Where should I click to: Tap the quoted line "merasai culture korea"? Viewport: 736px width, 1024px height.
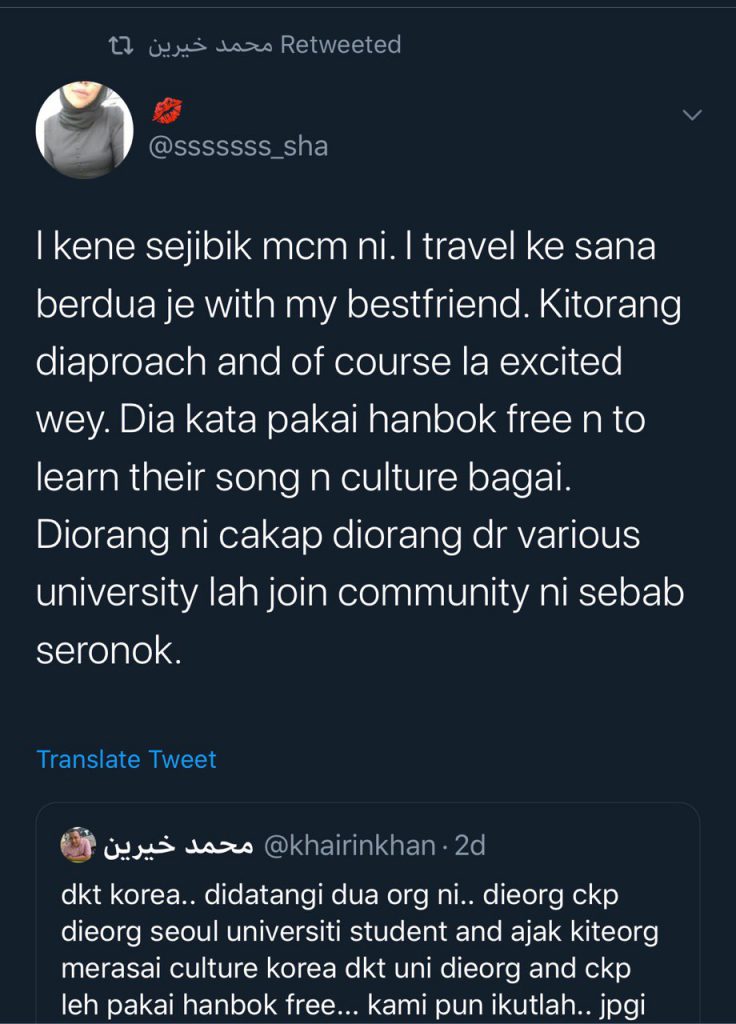point(345,969)
